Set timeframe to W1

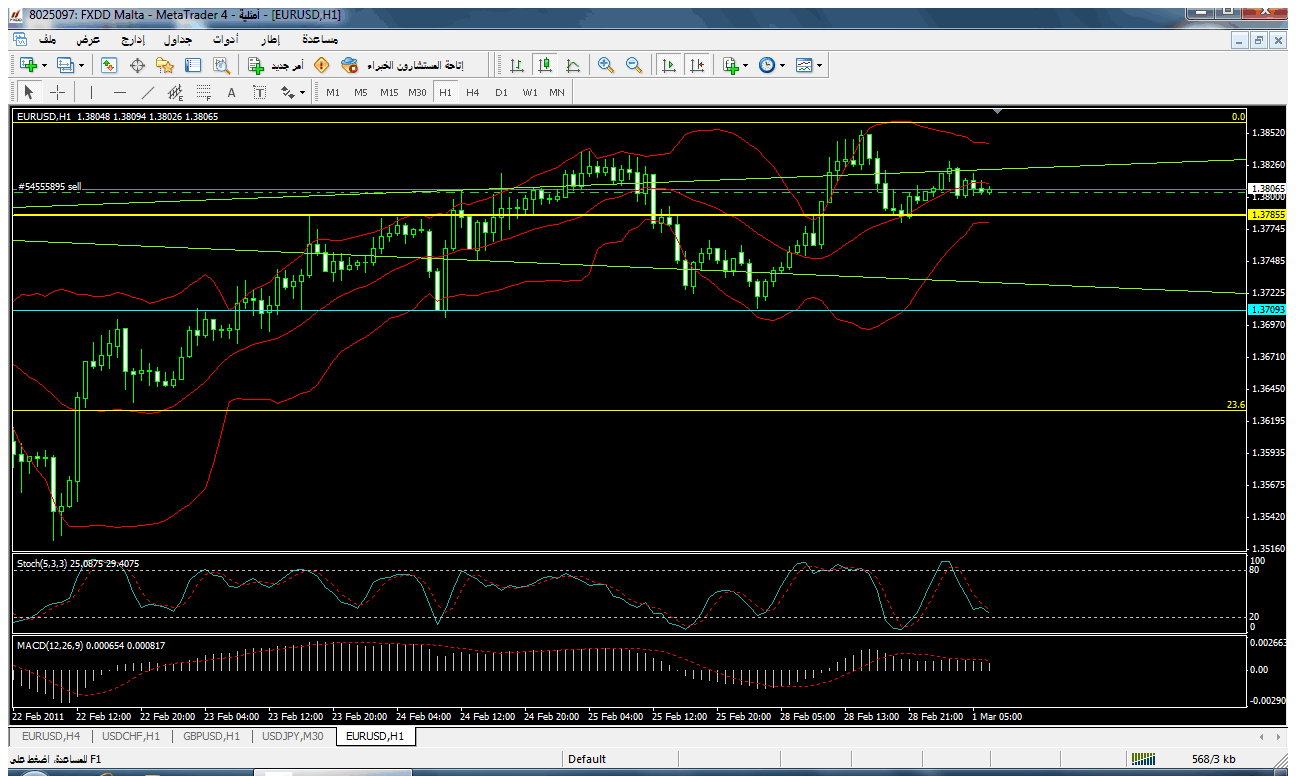click(529, 92)
